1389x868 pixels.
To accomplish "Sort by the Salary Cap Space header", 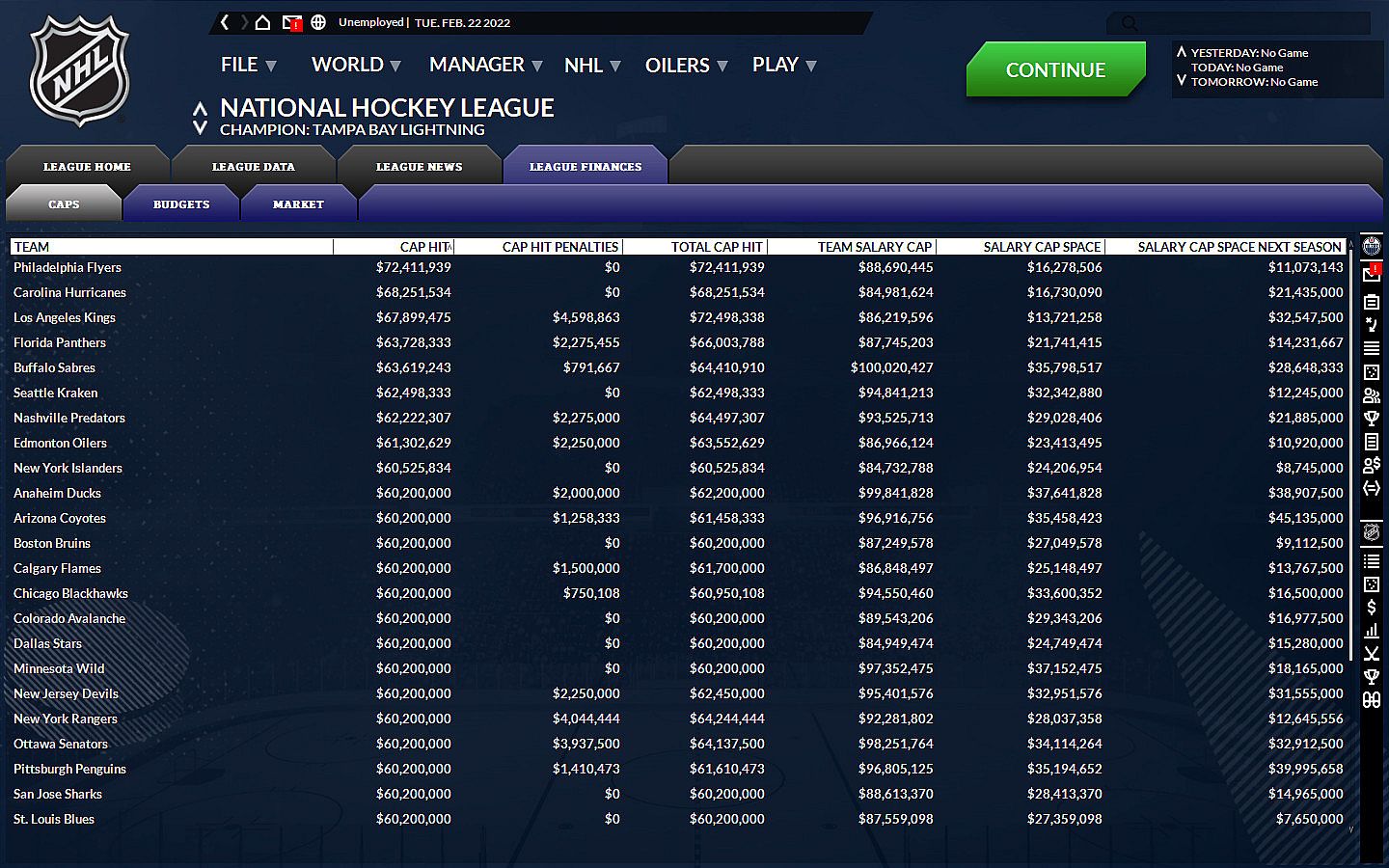I will pos(1021,247).
